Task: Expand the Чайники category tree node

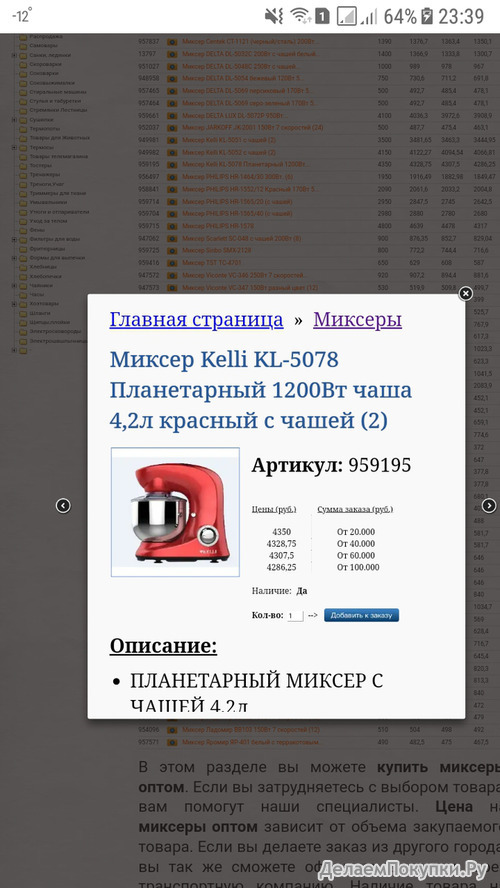Action: [x=14, y=285]
